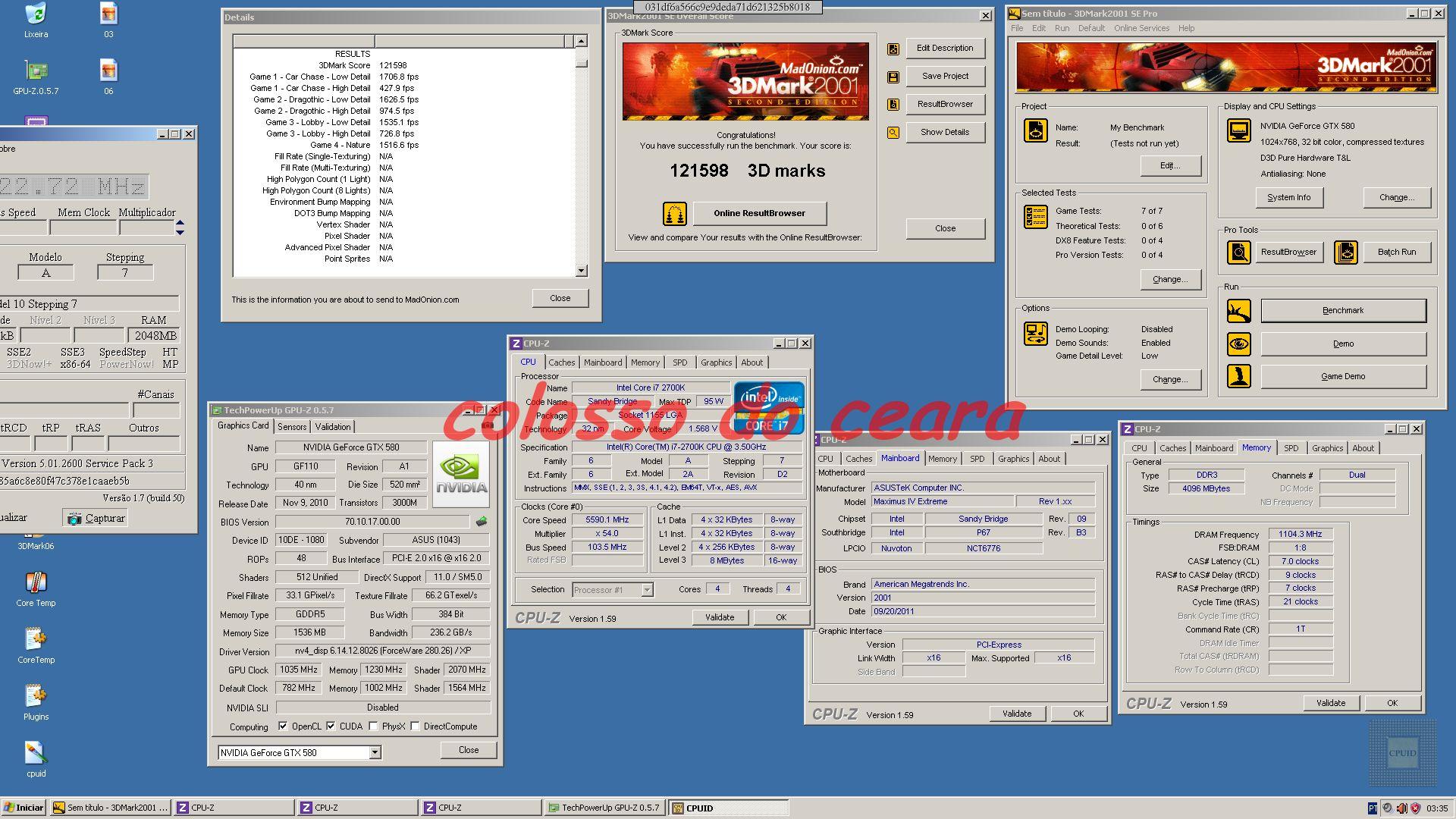Open the File menu in 3DMark2001

[x=1017, y=28]
